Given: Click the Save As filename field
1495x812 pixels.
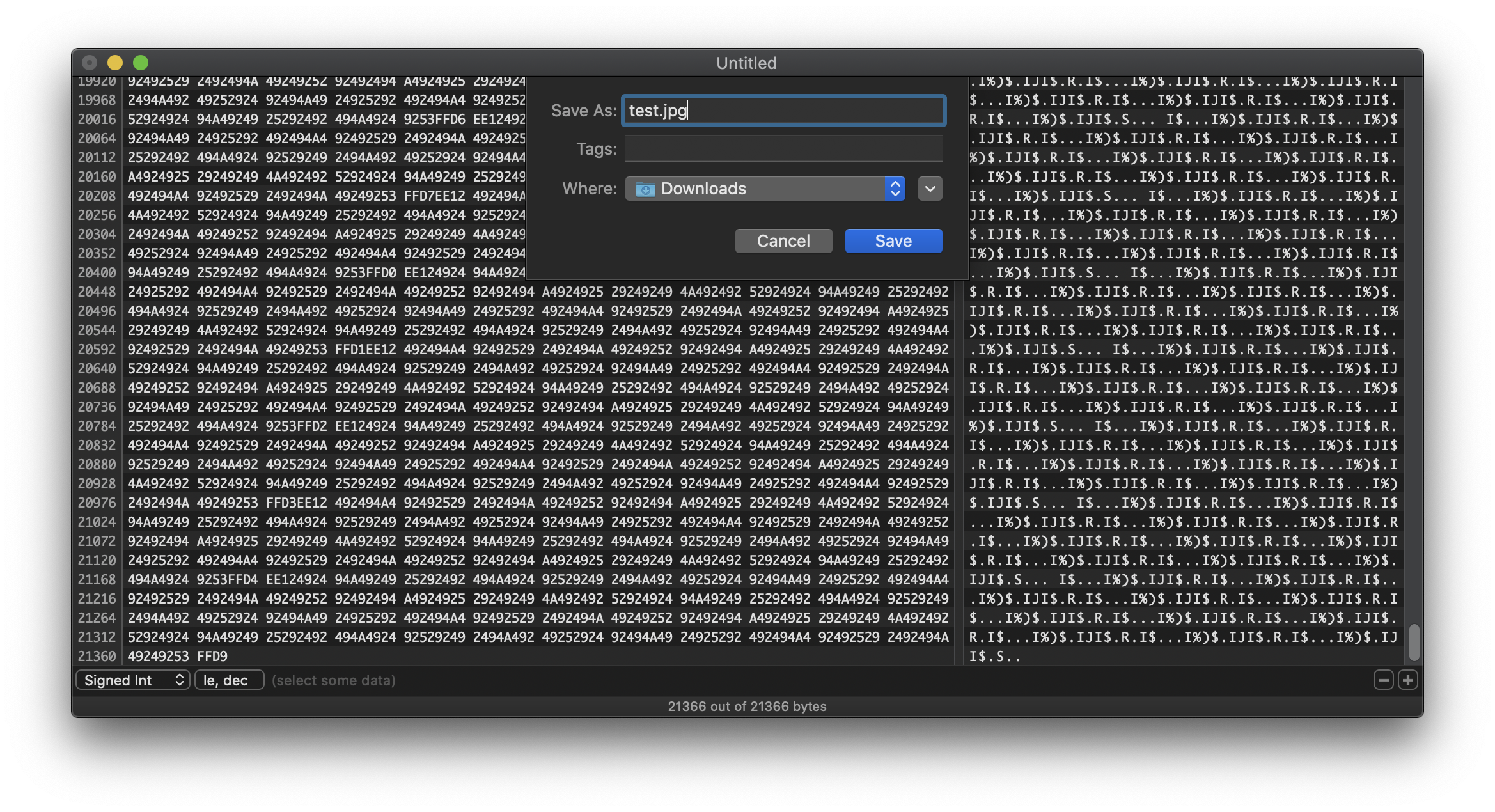Looking at the screenshot, I should tap(783, 111).
